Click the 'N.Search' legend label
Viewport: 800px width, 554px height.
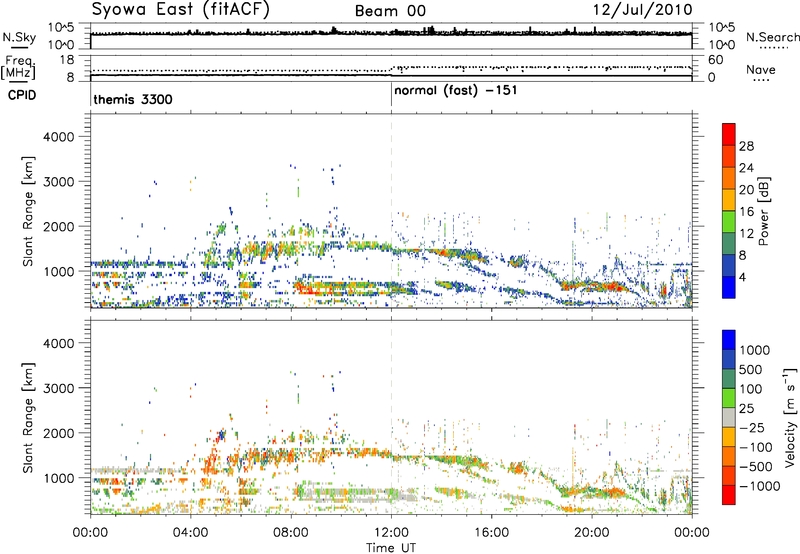click(x=772, y=37)
